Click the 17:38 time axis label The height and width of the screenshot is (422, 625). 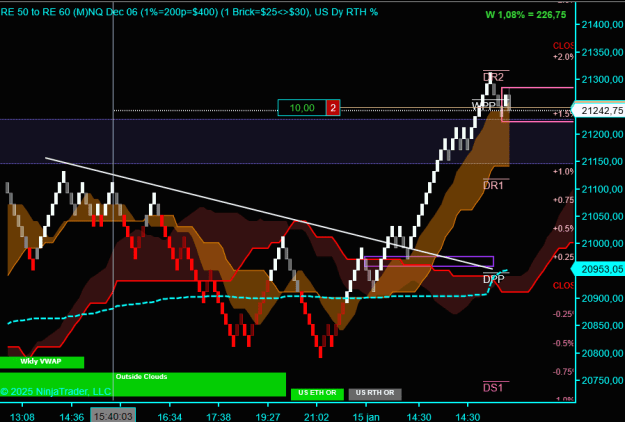[218, 417]
